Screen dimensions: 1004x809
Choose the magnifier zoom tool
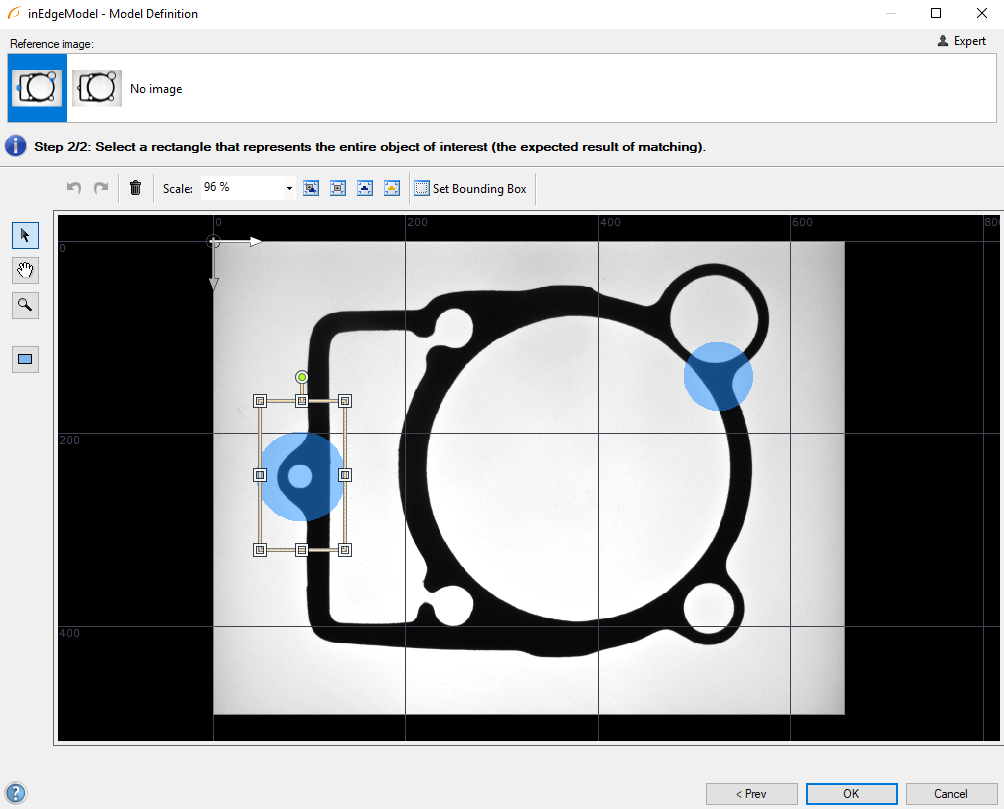25,305
